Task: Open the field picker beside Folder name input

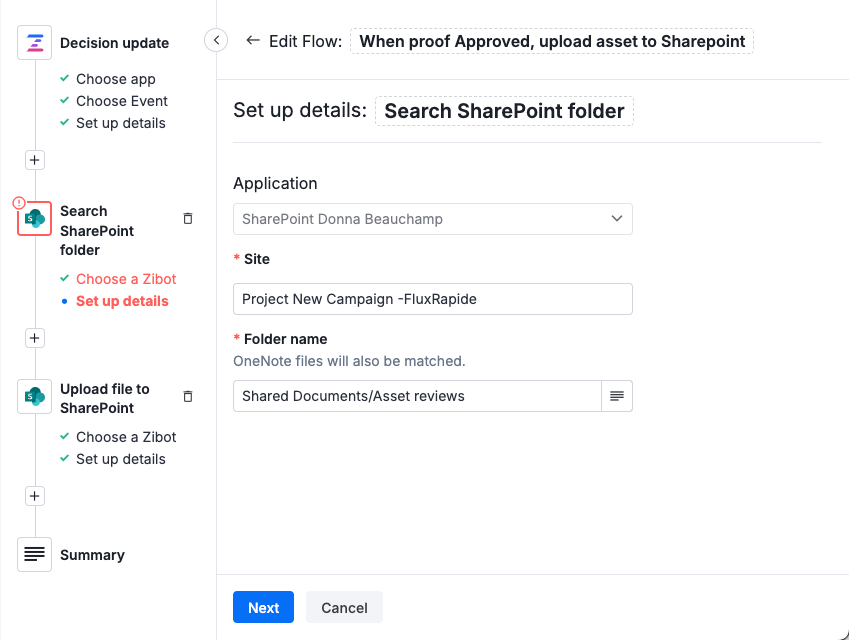Action: [x=618, y=396]
